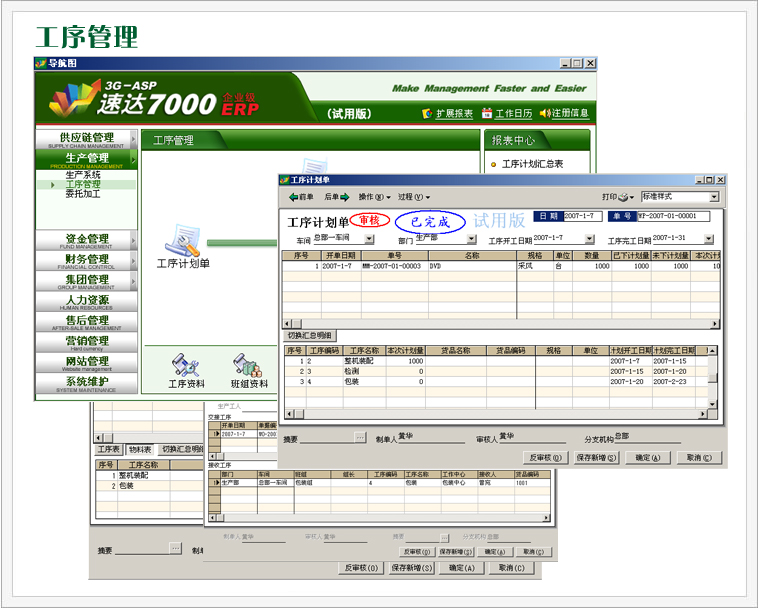Open the 操作 dropdown menu
This screenshot has height=608, width=758.
[374, 197]
